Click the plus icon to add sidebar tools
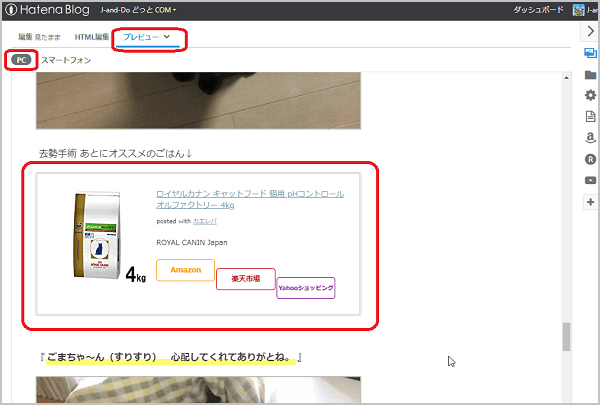 [590, 202]
